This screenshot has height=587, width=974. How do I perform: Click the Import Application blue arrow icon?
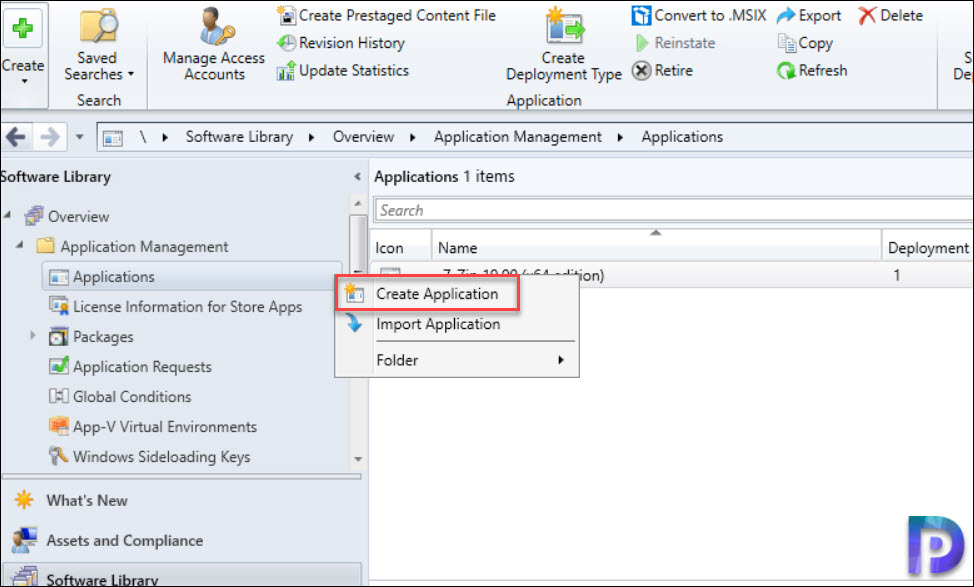(354, 323)
